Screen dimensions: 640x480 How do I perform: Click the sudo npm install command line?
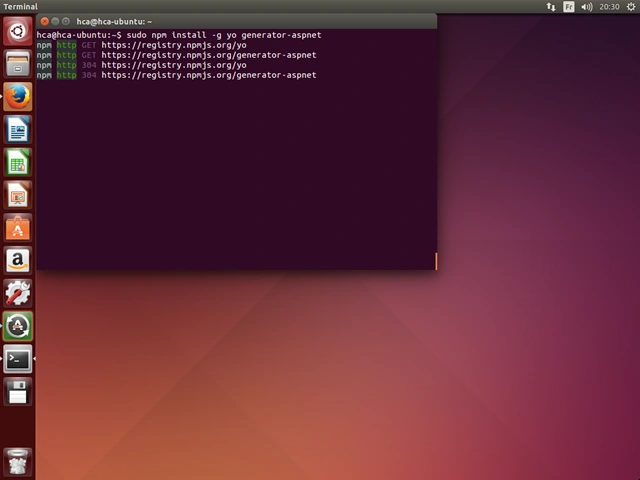point(179,35)
